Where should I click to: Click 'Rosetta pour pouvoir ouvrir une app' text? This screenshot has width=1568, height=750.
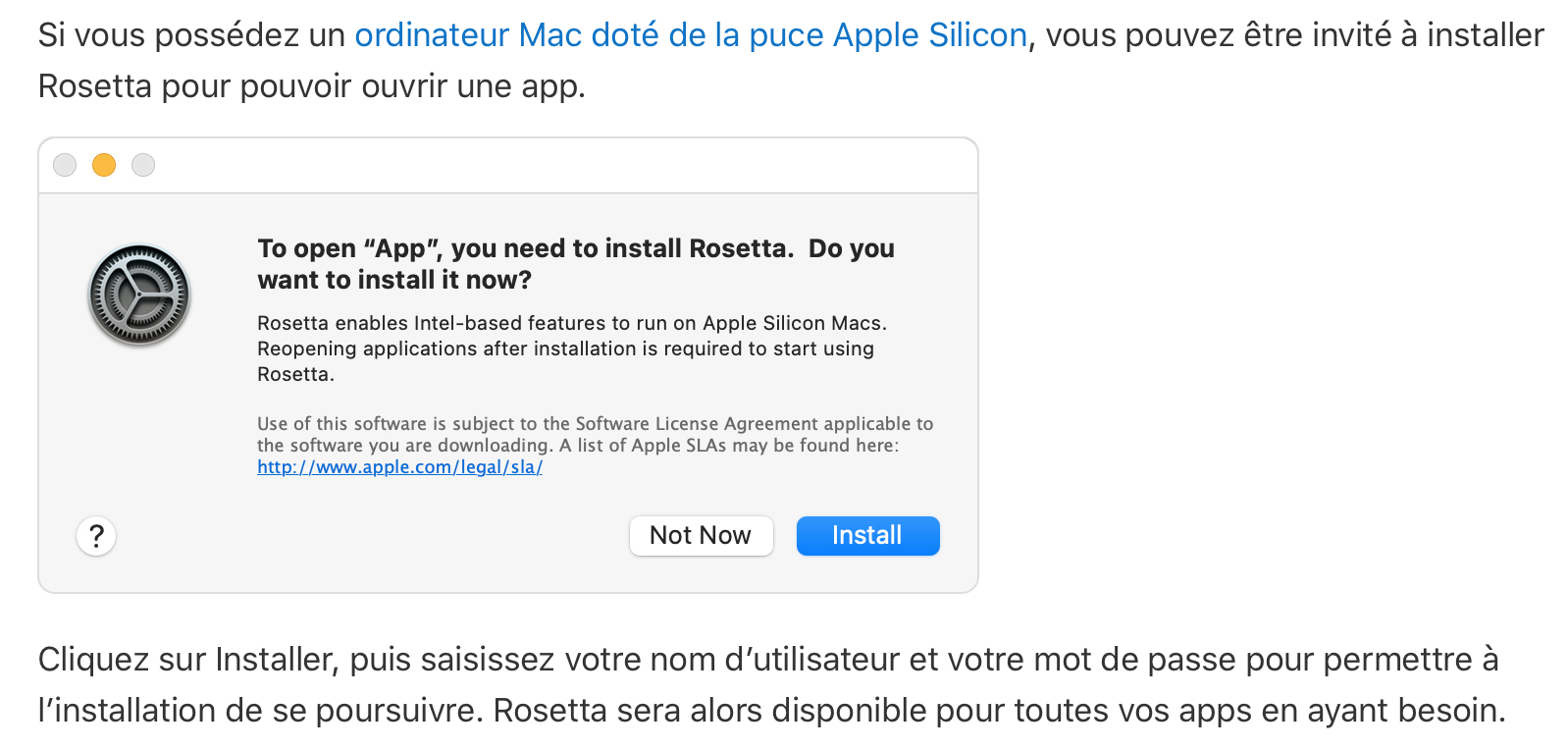pos(311,86)
